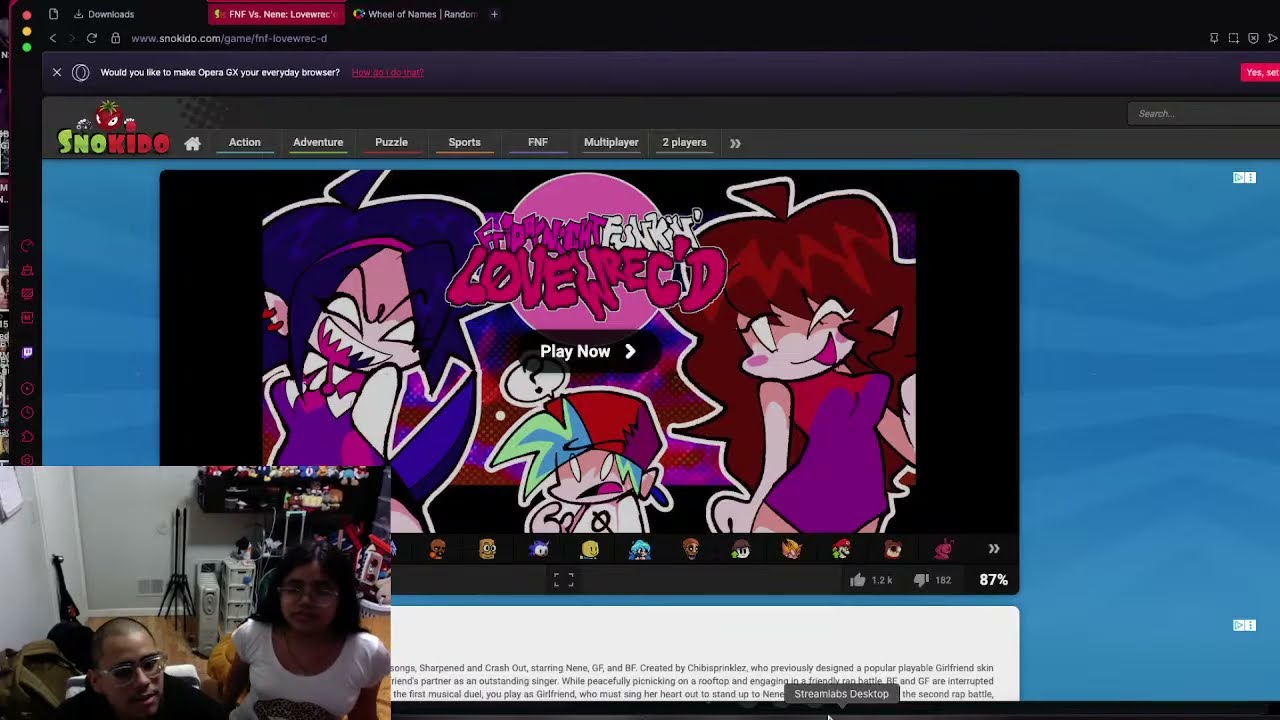Open the orange fox character game icon
The width and height of the screenshot is (1280, 720).
click(x=791, y=549)
